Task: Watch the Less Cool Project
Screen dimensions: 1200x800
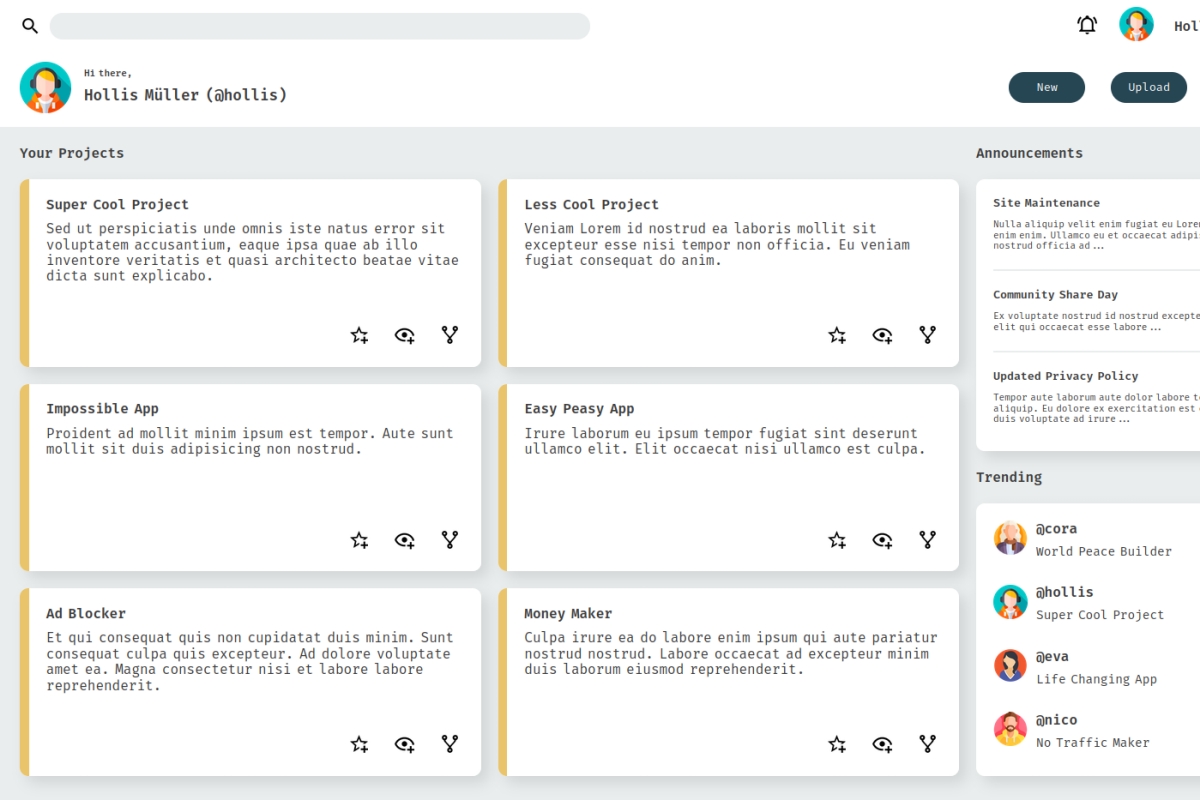Action: tap(882, 335)
